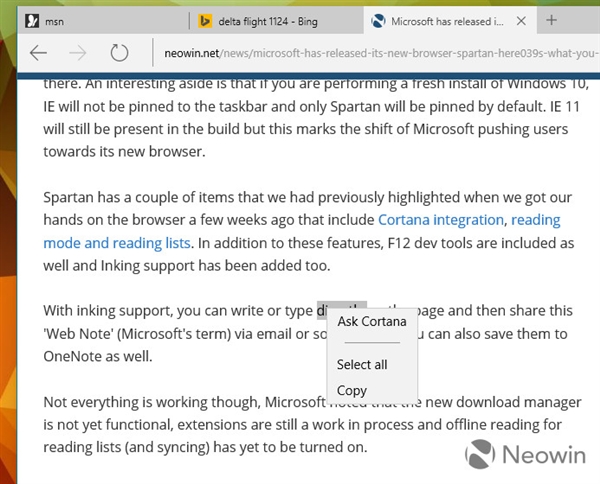This screenshot has width=600, height=484.
Task: Switch to delta flight 1124 - Bing tab
Action: coord(277,21)
